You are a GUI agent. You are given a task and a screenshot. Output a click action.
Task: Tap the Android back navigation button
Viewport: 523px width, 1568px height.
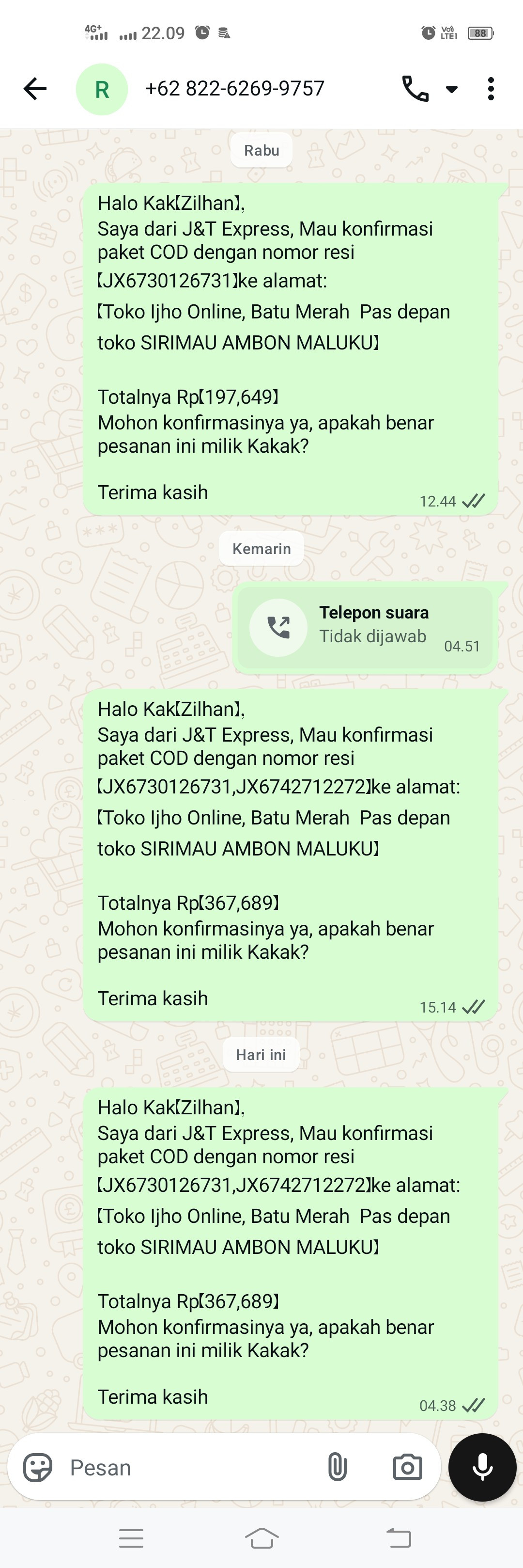[399, 1538]
